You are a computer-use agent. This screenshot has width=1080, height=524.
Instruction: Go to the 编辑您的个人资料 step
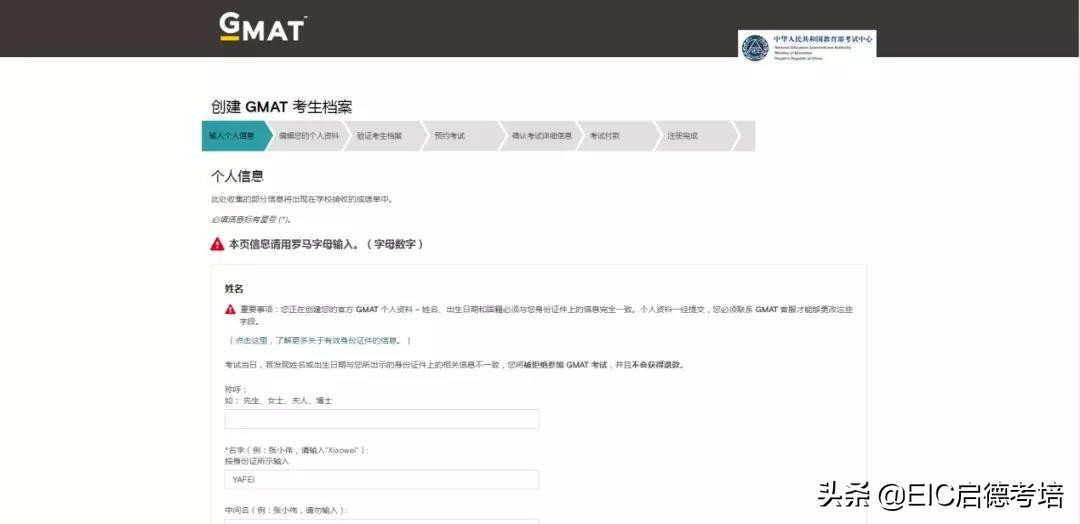(x=309, y=136)
